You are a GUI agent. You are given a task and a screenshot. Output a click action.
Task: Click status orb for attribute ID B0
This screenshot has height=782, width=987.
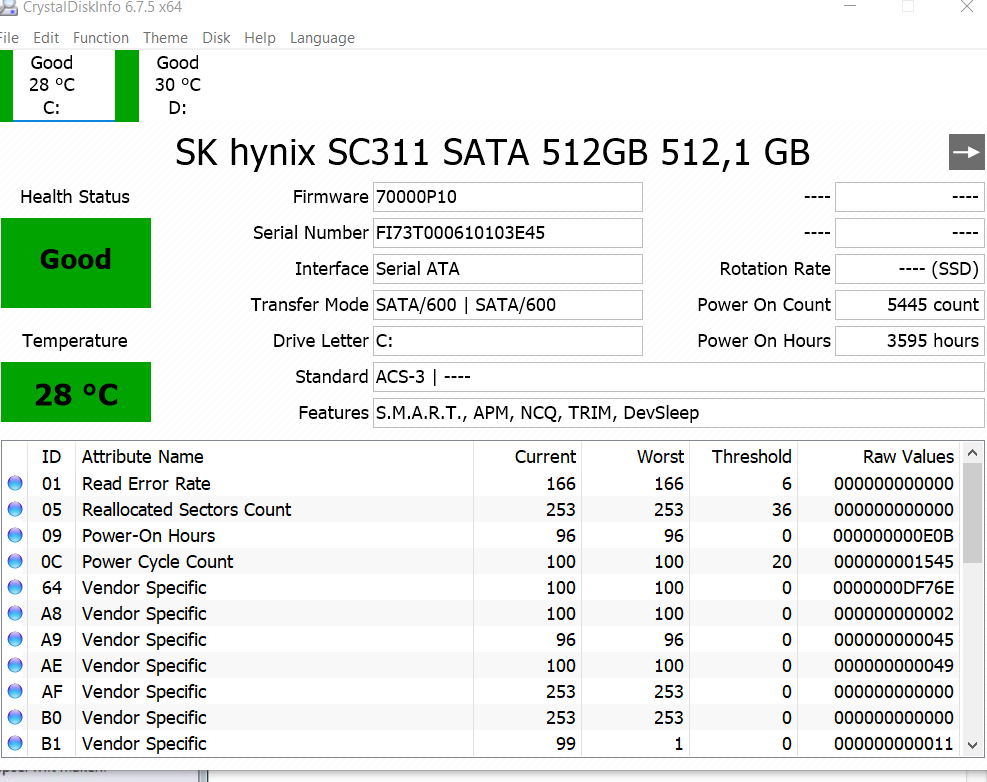15,717
